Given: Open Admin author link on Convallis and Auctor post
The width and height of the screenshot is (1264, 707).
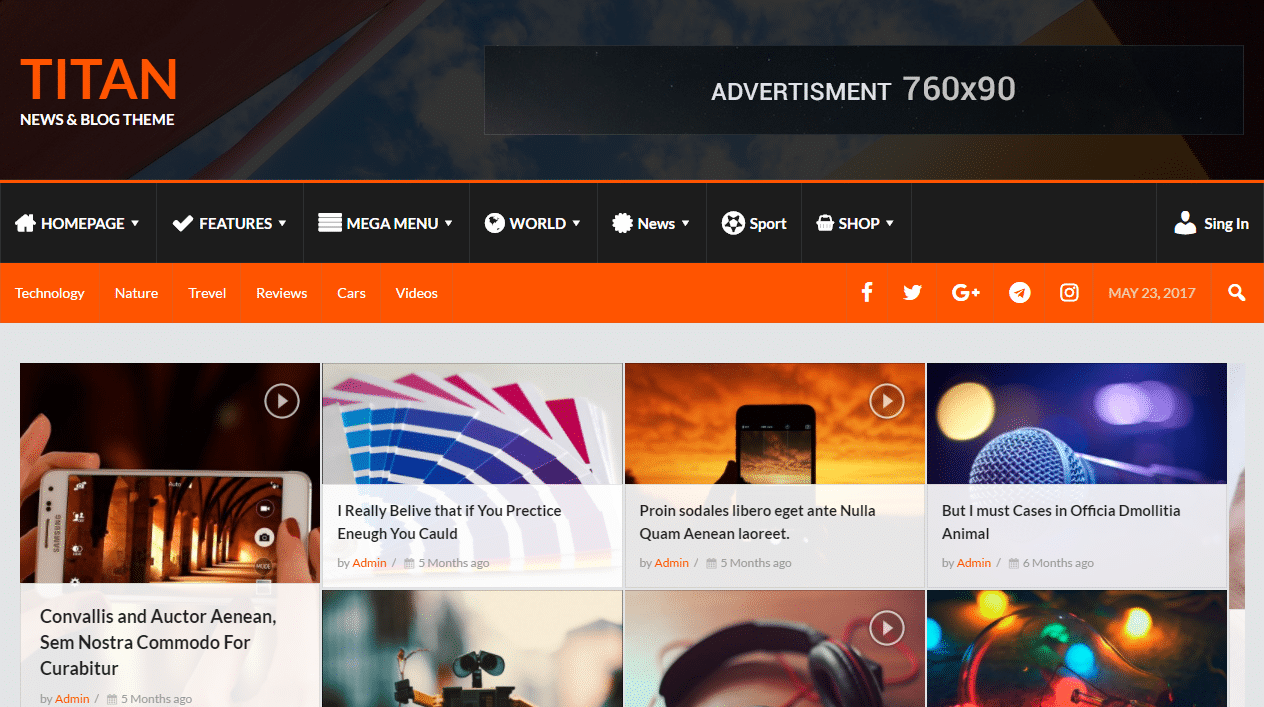Looking at the screenshot, I should tap(72, 699).
